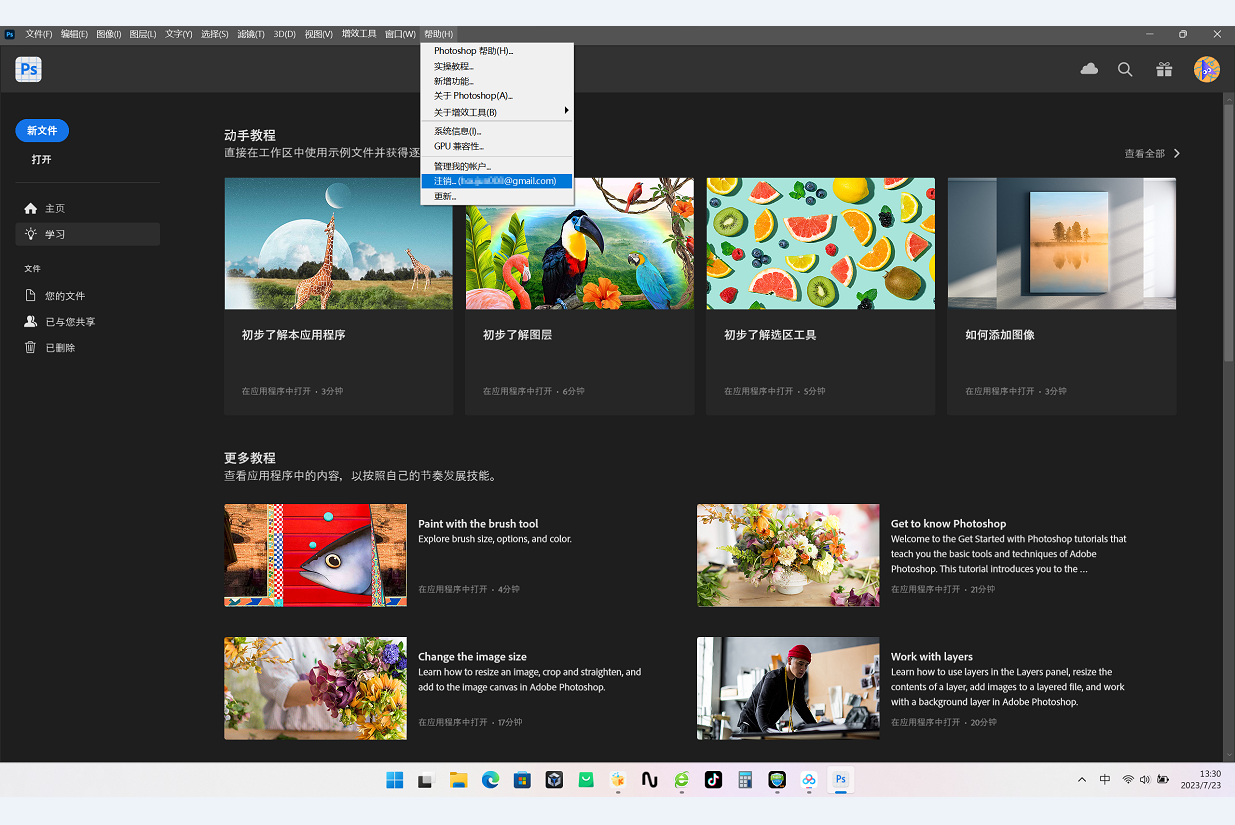Image resolution: width=1235 pixels, height=825 pixels.
Task: Choose 管理我的帐户... menu item
Action: pos(497,166)
